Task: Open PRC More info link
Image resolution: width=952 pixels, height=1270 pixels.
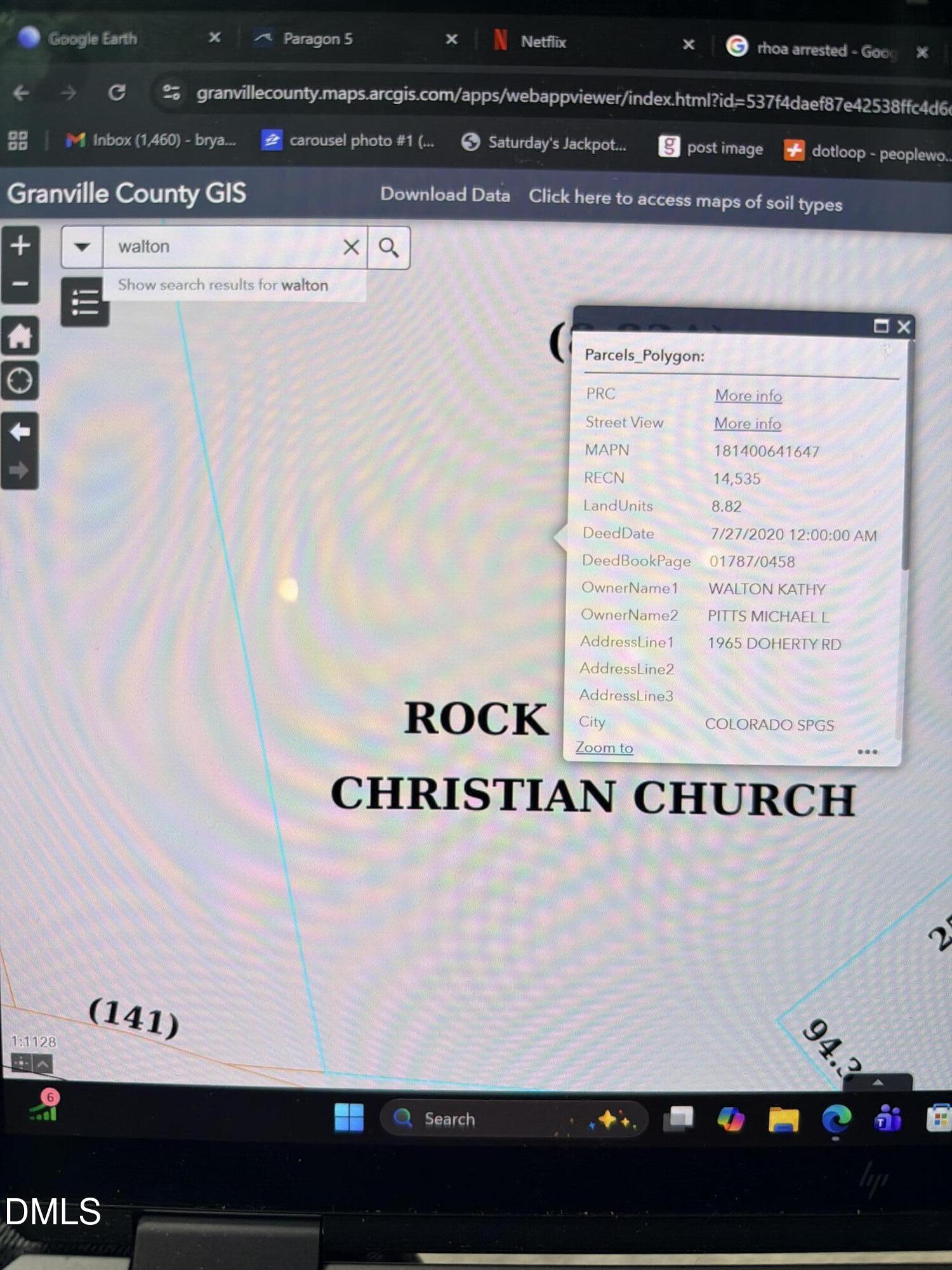Action: 748,396
